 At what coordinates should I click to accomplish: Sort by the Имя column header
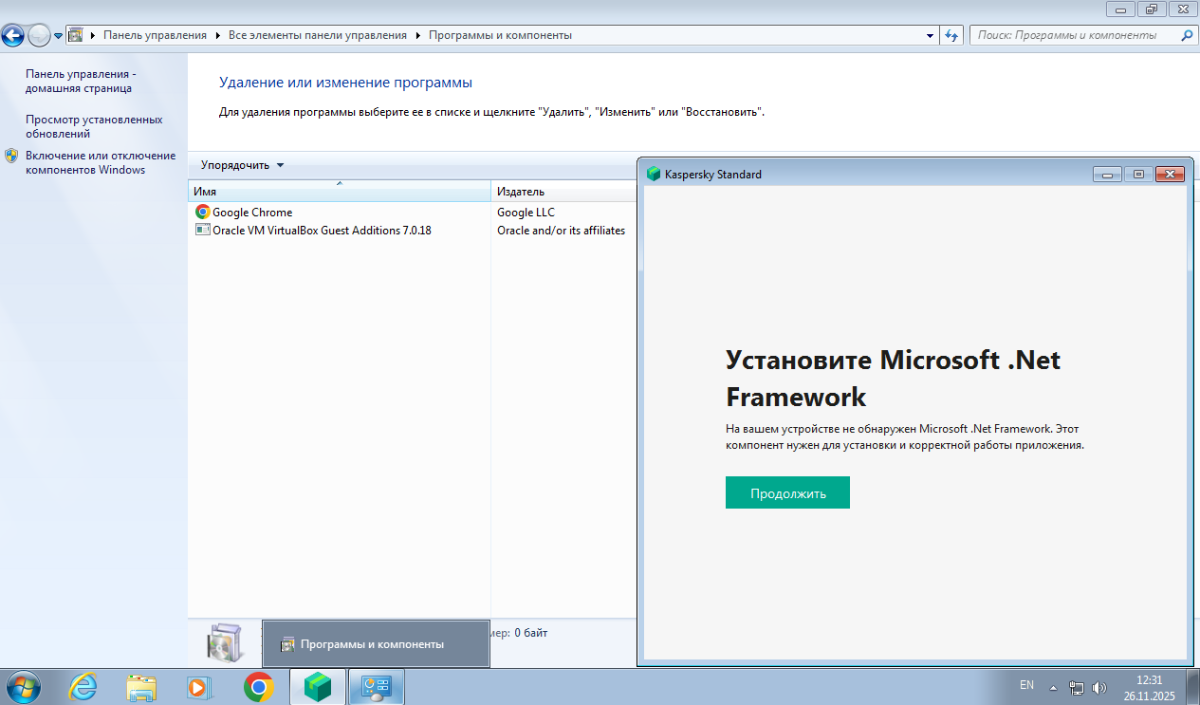[x=340, y=191]
